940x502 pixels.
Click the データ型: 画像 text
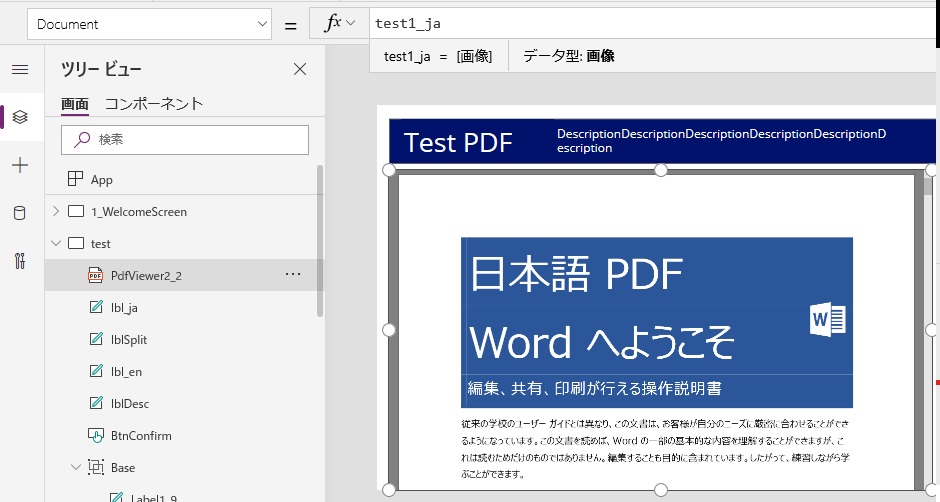pos(568,56)
